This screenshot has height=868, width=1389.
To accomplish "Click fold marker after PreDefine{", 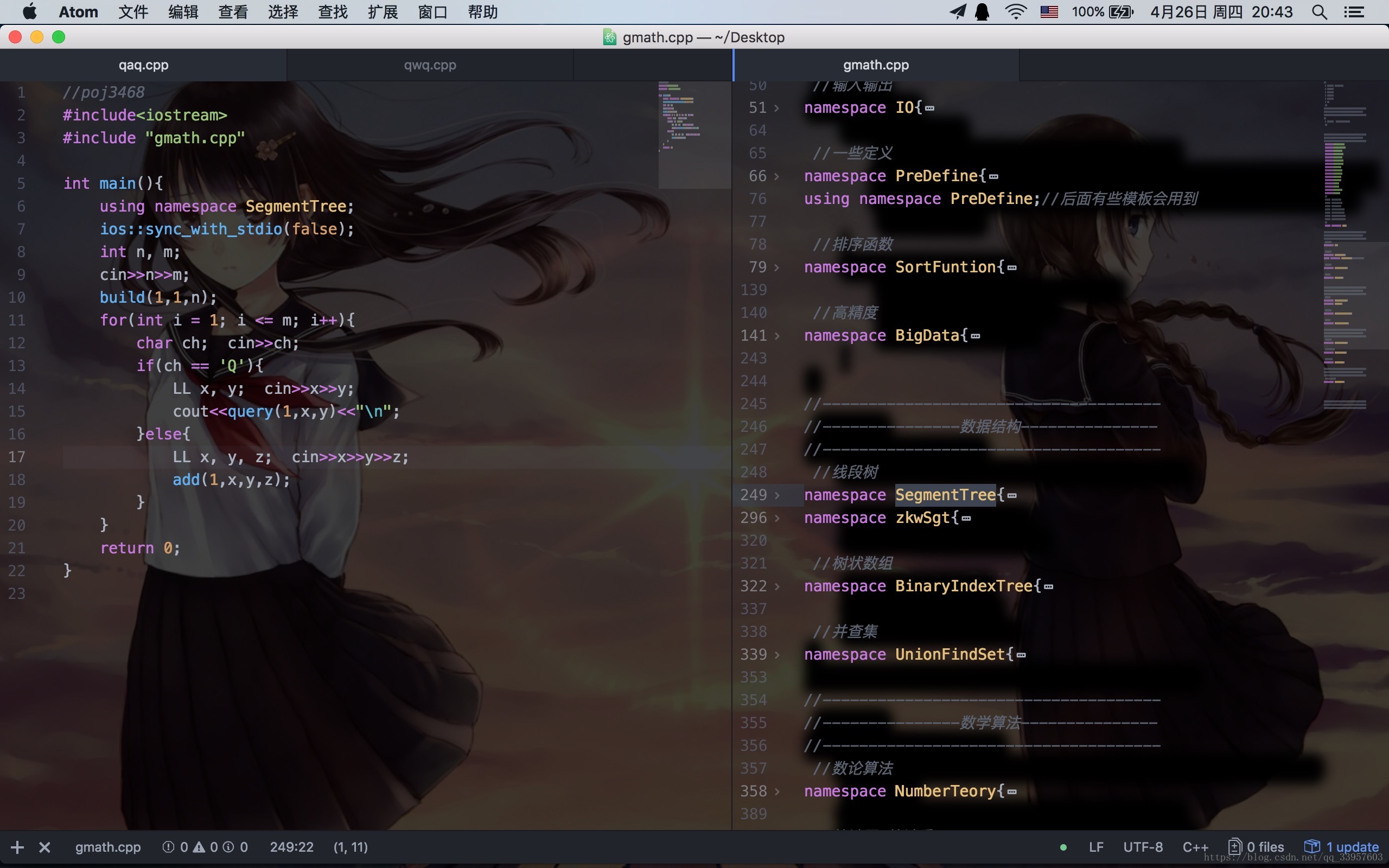I will click(x=993, y=177).
